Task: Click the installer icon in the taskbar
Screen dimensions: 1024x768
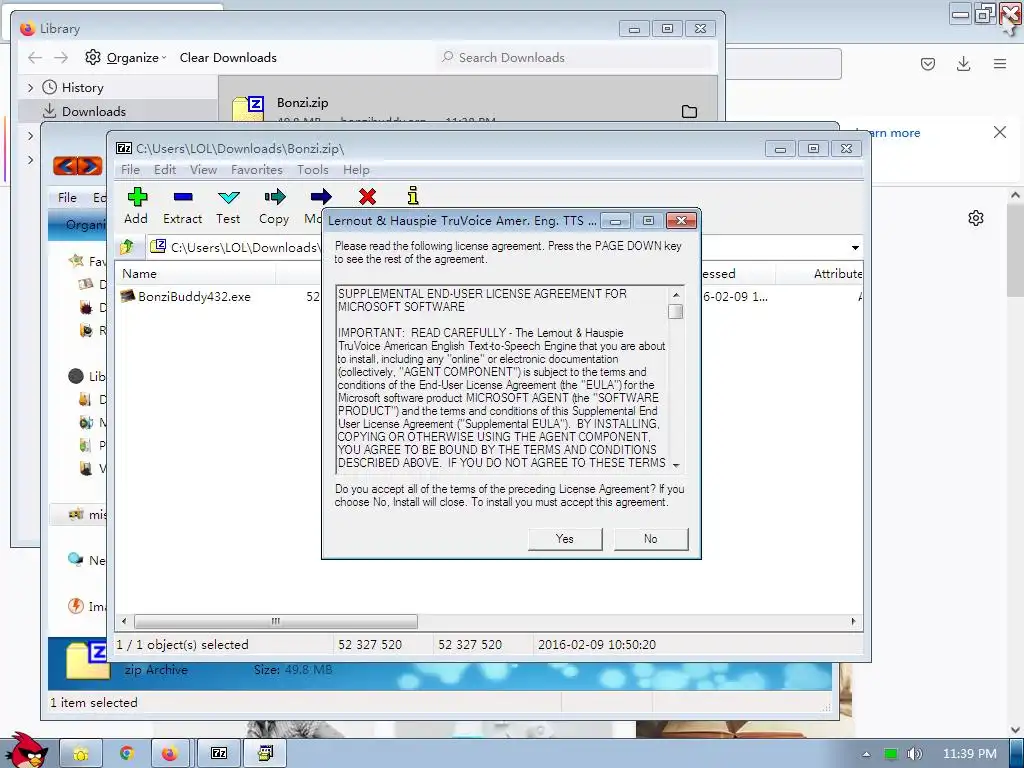Action: [264, 753]
